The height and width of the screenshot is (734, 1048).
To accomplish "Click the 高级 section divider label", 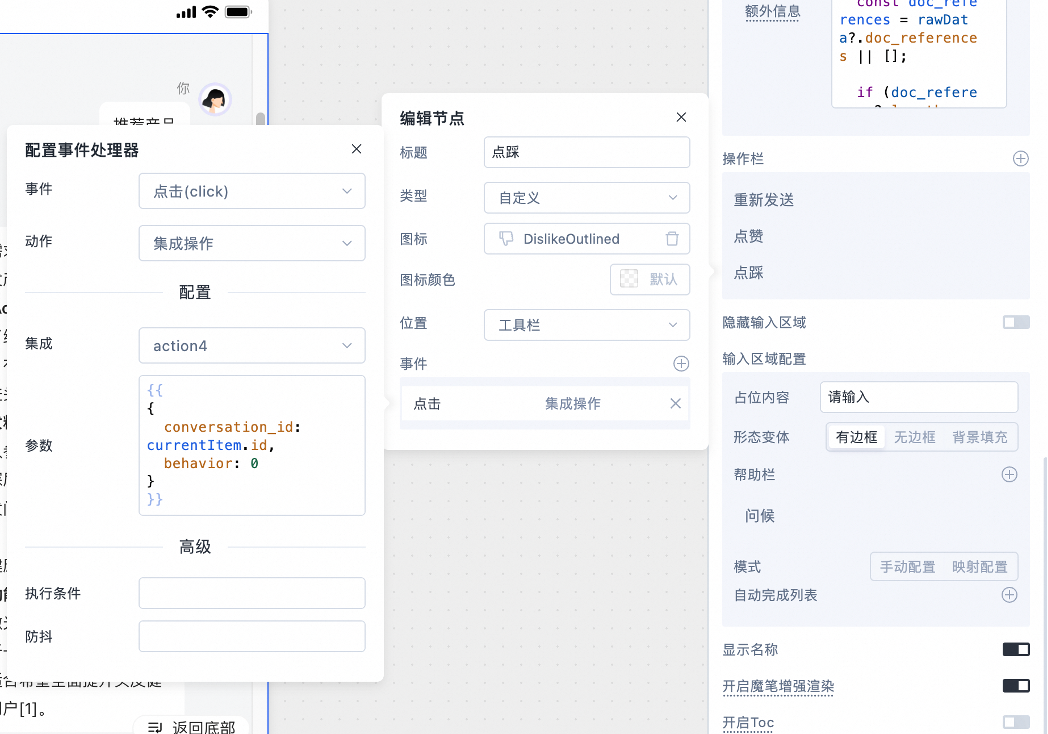I will [x=194, y=547].
